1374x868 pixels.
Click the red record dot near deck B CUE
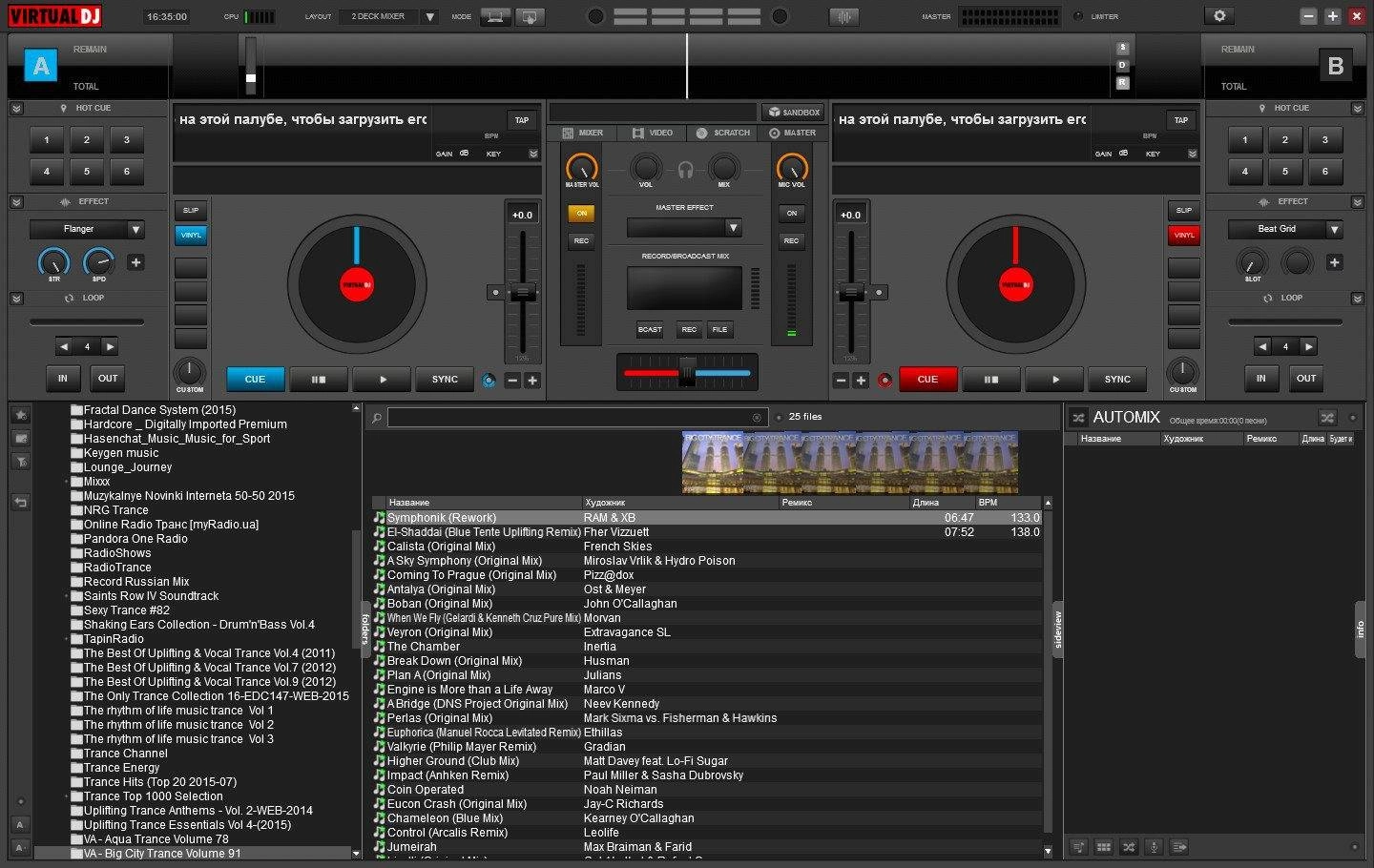tap(885, 380)
